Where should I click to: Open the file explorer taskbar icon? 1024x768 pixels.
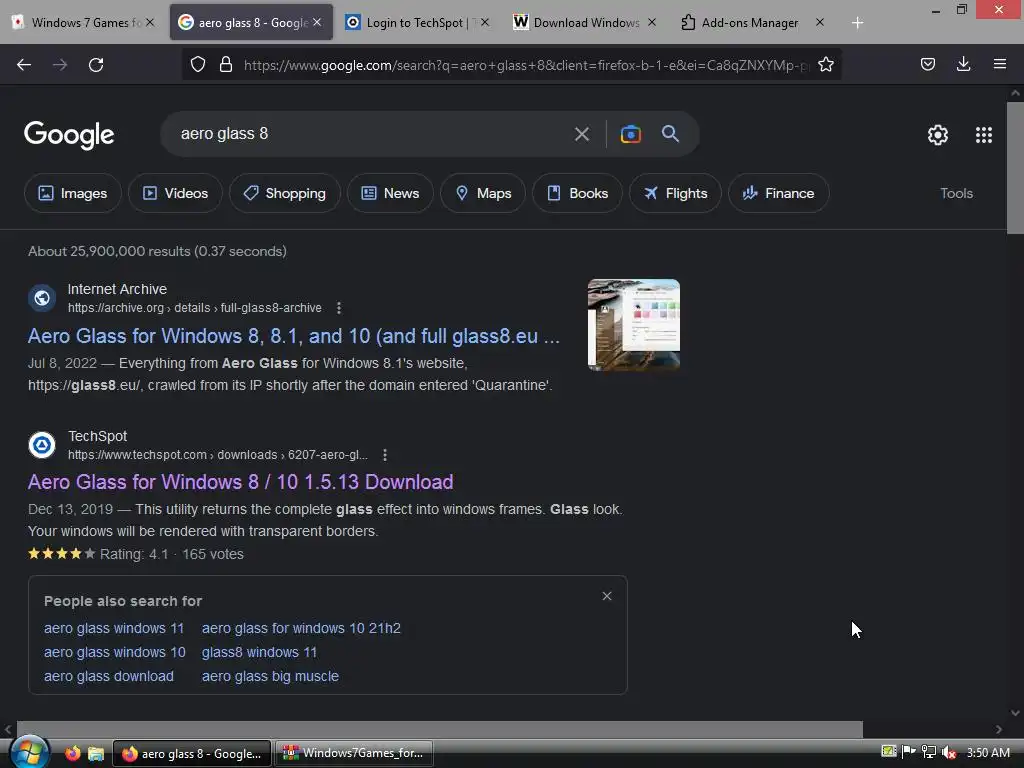(x=96, y=753)
